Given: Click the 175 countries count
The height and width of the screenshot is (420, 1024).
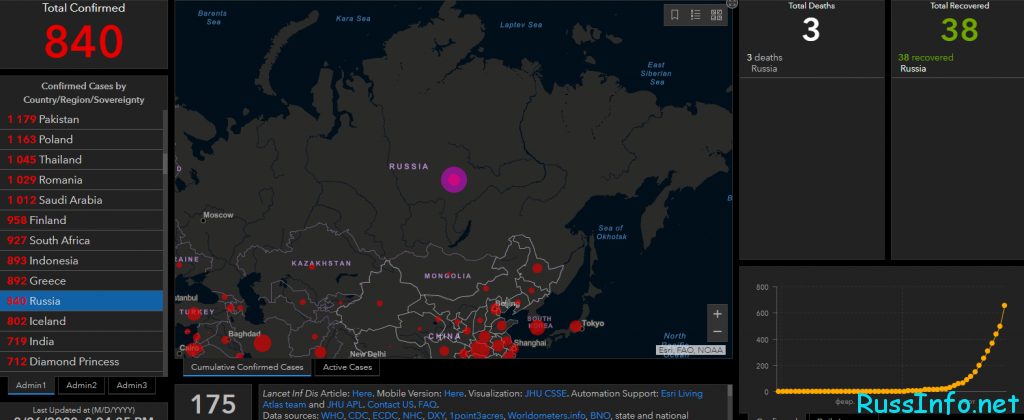Looking at the screenshot, I should pyautogui.click(x=214, y=404).
